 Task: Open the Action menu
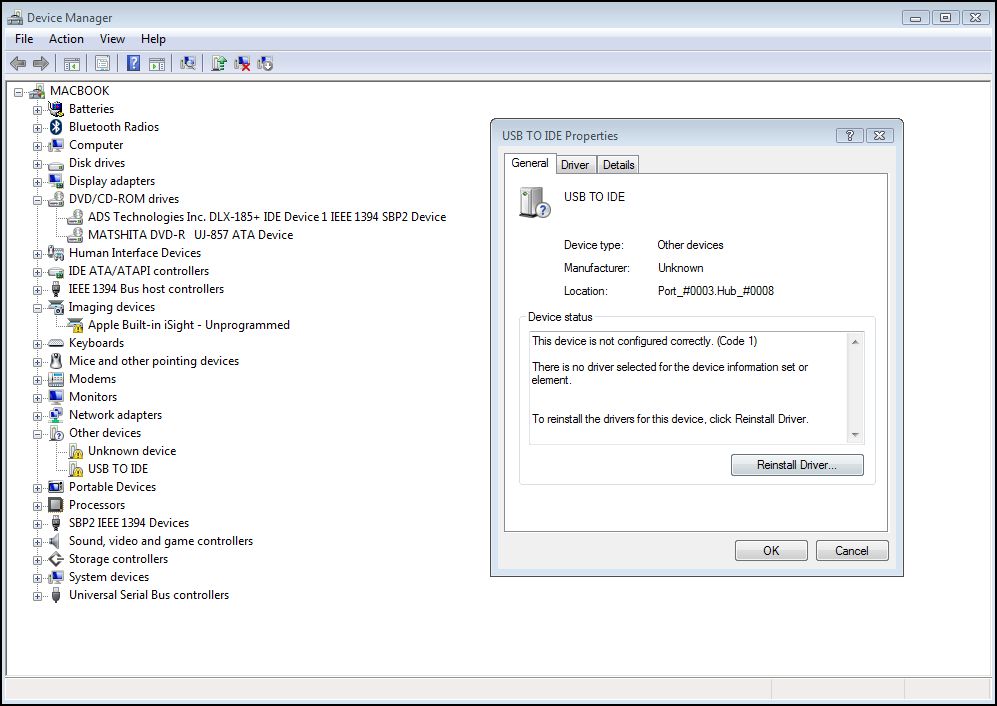coord(66,38)
